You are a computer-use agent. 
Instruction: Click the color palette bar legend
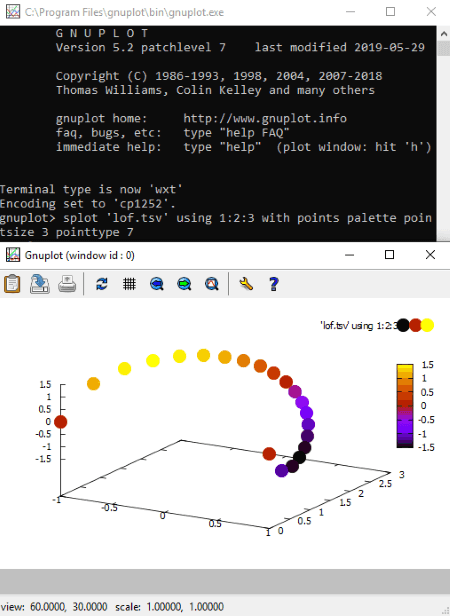(405, 406)
